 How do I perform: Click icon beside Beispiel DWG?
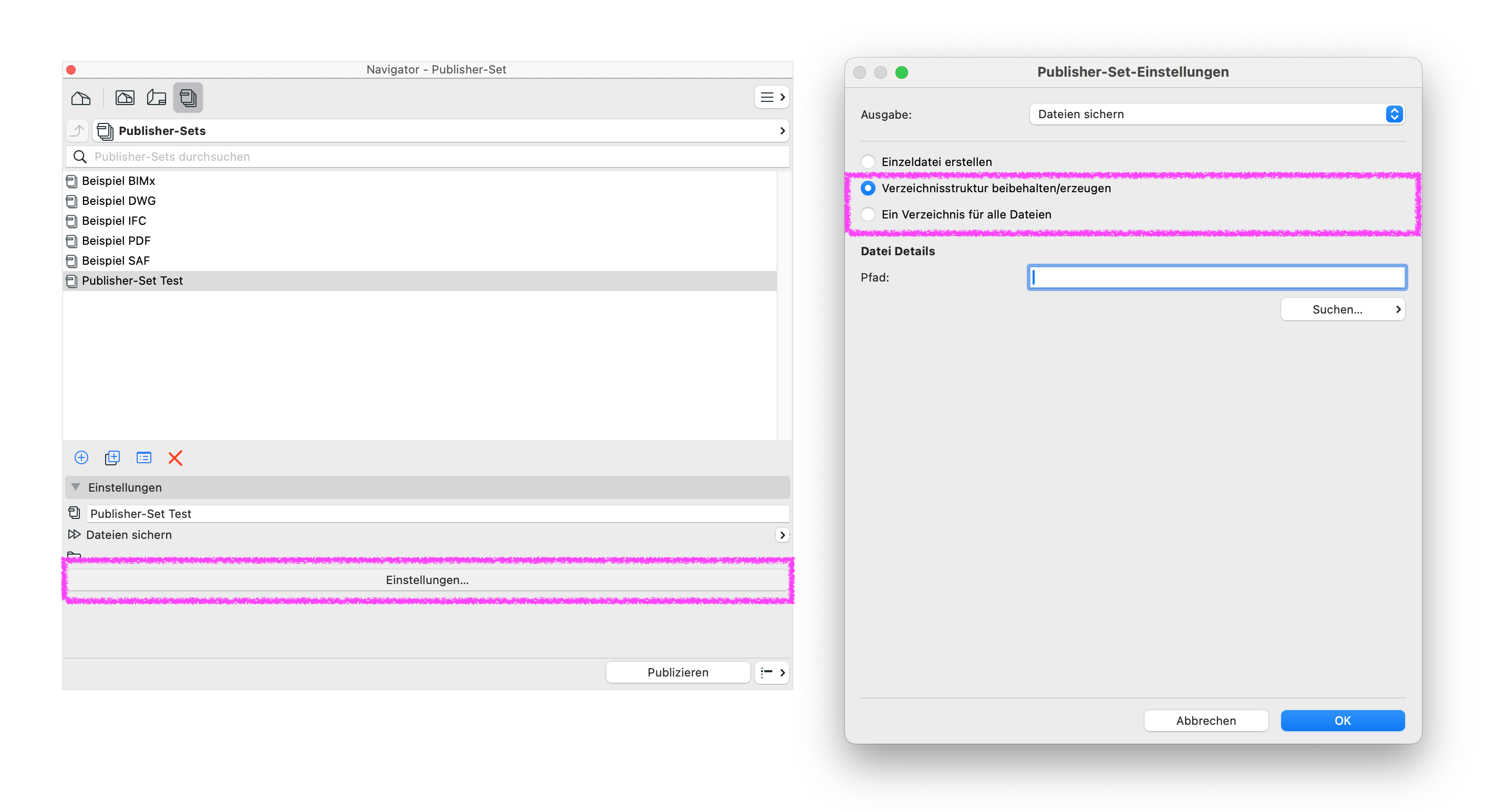(x=71, y=201)
